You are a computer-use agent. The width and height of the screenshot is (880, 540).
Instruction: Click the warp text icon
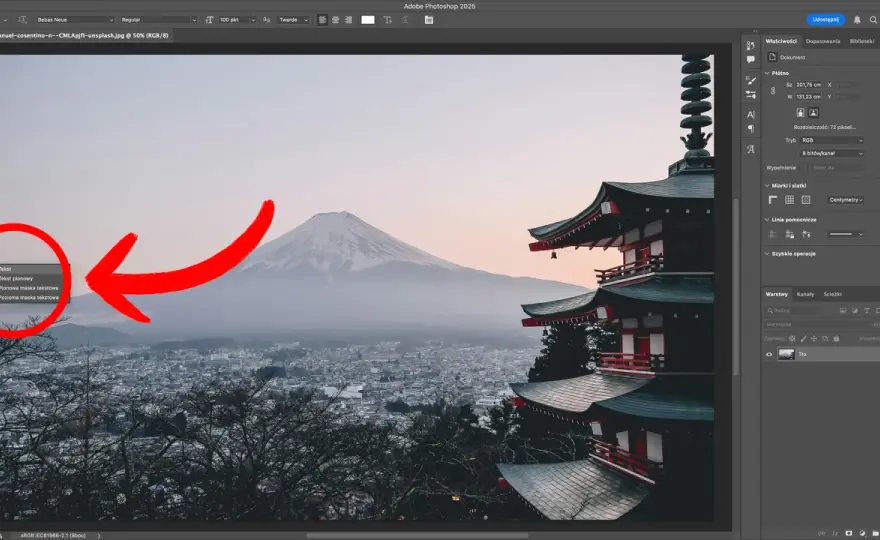click(387, 20)
